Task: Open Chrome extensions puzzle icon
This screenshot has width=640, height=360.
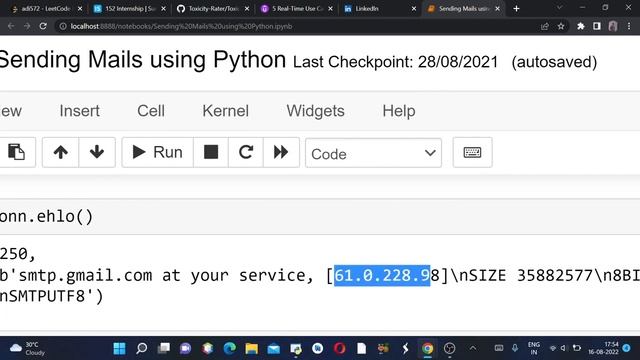Action: [580, 26]
